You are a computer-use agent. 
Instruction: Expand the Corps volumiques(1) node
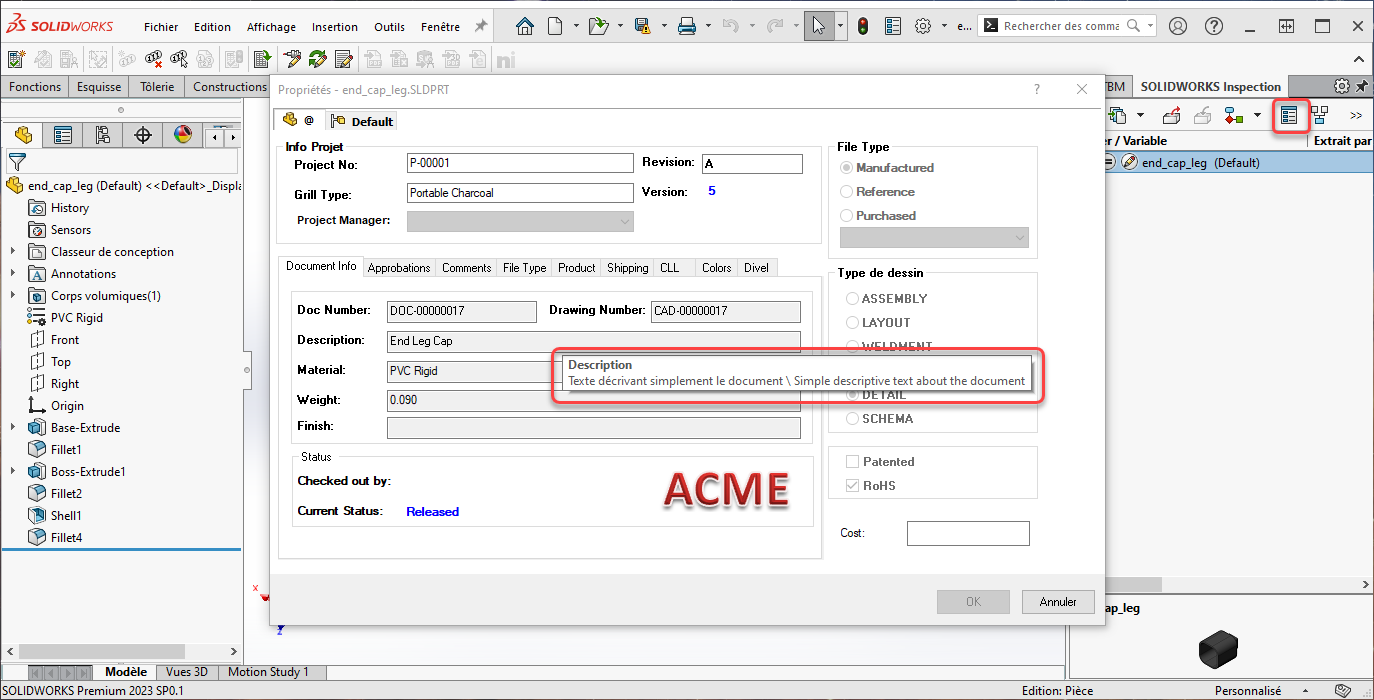click(x=13, y=296)
